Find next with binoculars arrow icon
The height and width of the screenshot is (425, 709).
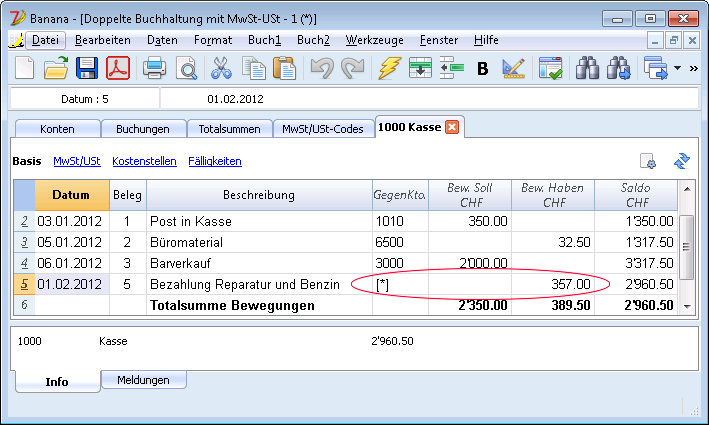pos(619,68)
